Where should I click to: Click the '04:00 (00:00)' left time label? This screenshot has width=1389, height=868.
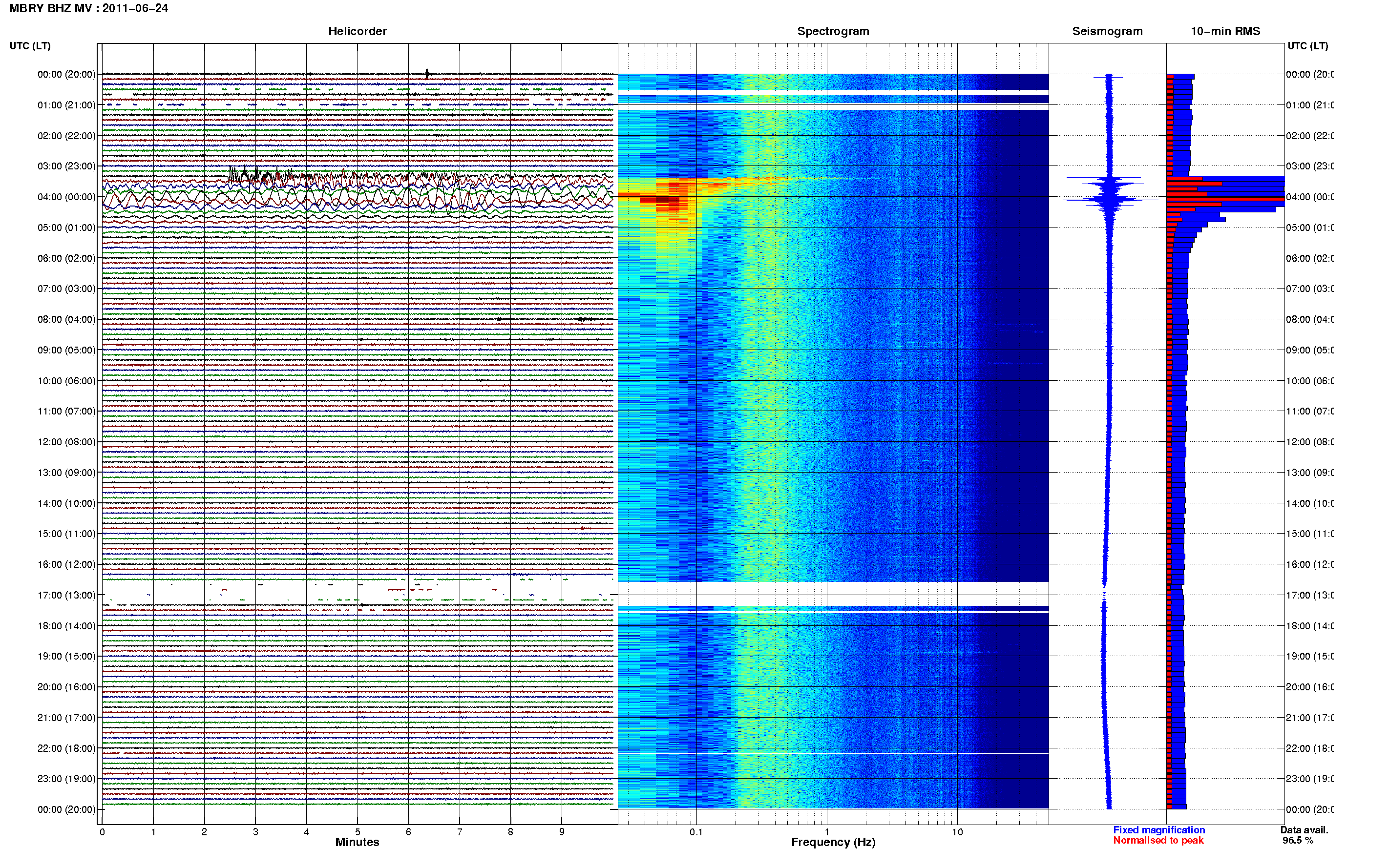pos(66,197)
